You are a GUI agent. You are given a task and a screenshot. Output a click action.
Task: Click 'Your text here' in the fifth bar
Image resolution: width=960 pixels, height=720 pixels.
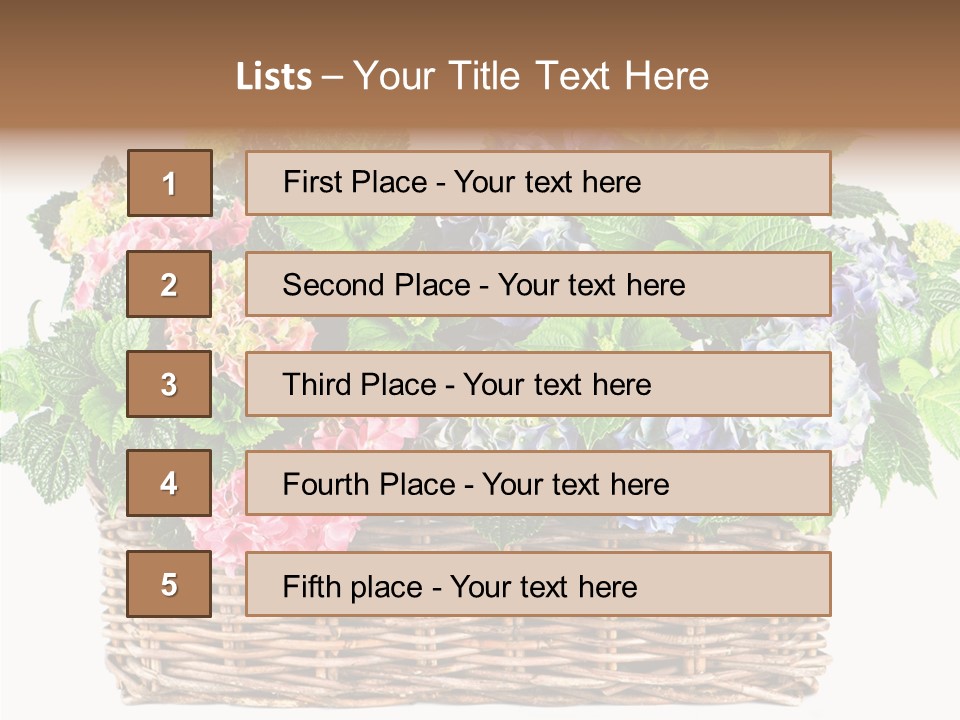coord(543,586)
